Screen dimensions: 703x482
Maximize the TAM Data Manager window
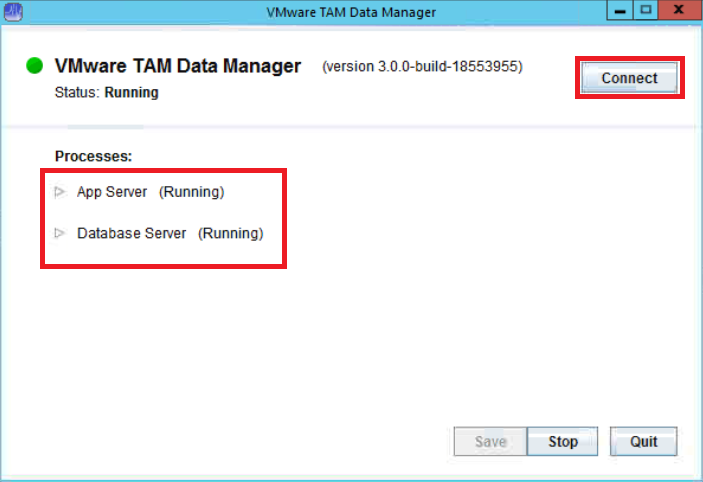[x=646, y=11]
